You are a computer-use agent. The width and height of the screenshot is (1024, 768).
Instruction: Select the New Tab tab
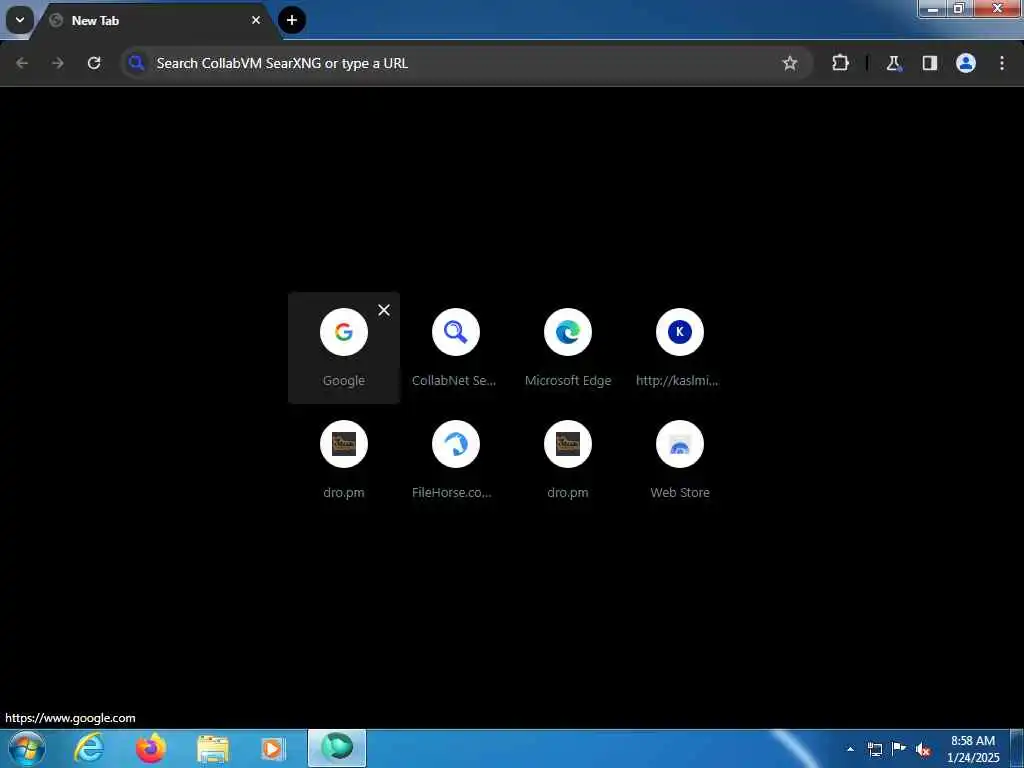pos(155,20)
